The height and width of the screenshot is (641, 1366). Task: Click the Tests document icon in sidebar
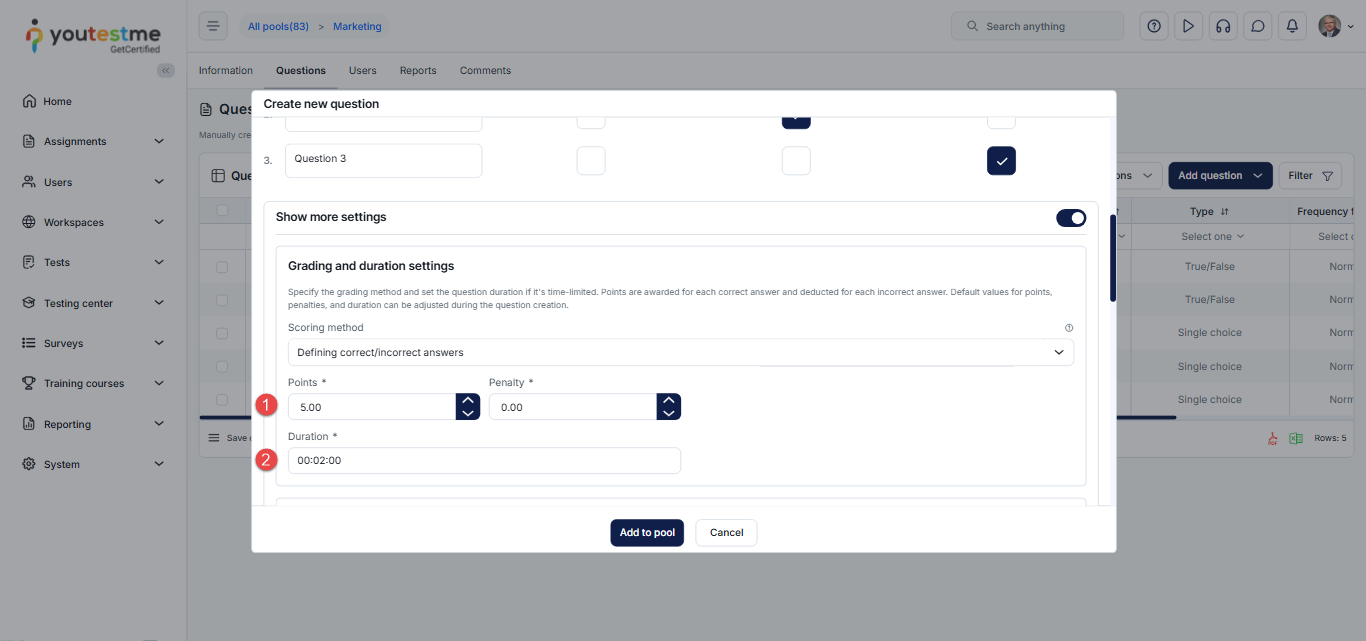(29, 262)
